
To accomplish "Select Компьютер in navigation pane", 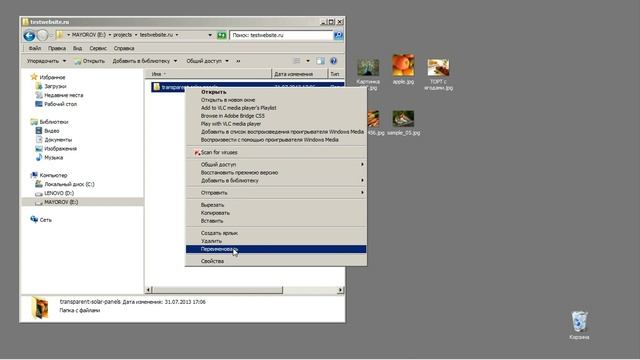I will pyautogui.click(x=49, y=175).
